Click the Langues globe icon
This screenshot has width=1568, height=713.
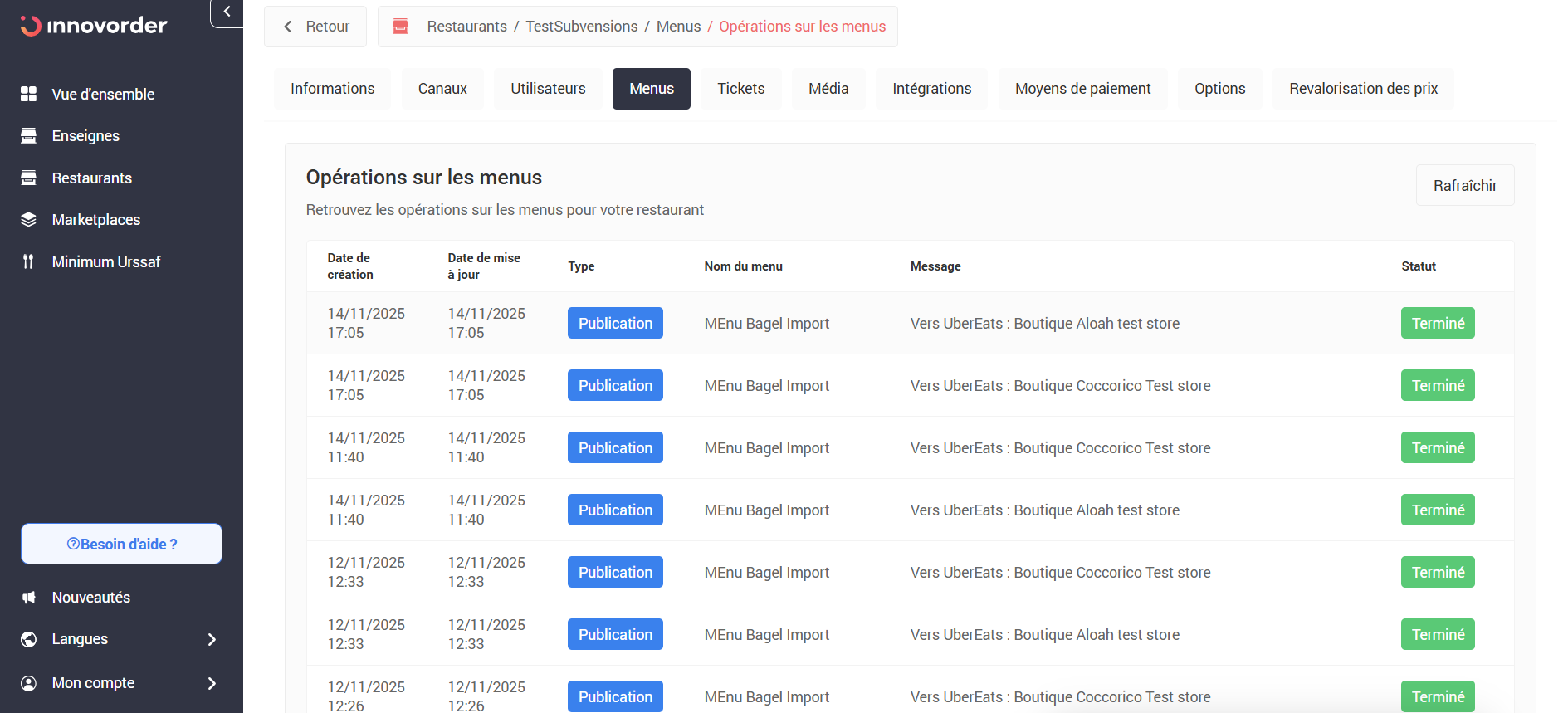29,639
